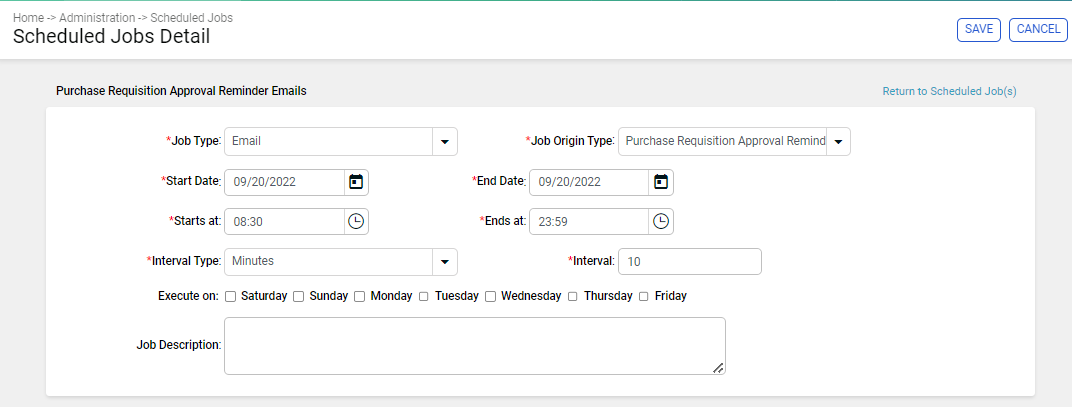Toggle the Wednesday checkbox

pyautogui.click(x=490, y=296)
